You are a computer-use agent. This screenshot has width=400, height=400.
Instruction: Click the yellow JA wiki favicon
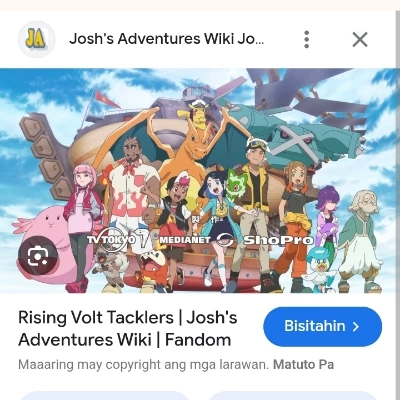(x=37, y=39)
